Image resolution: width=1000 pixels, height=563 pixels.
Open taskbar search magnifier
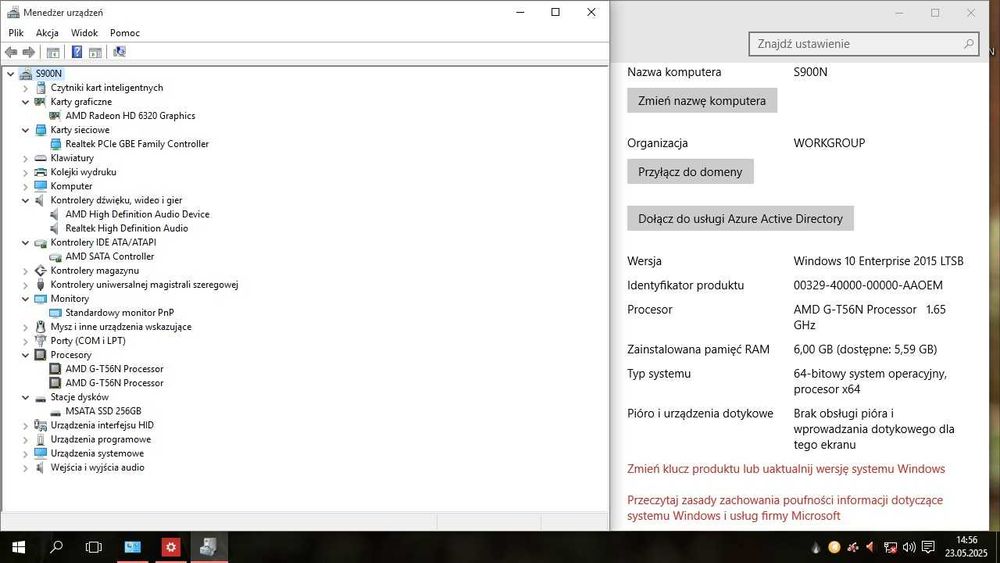[56, 547]
